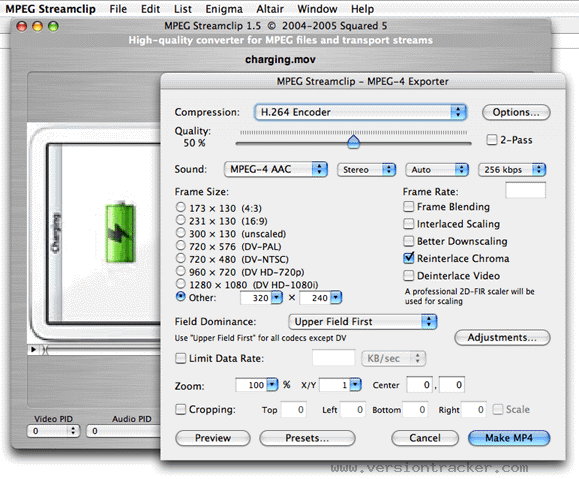Open the Altair menu
Viewport: 579px width, 479px height.
coord(270,9)
